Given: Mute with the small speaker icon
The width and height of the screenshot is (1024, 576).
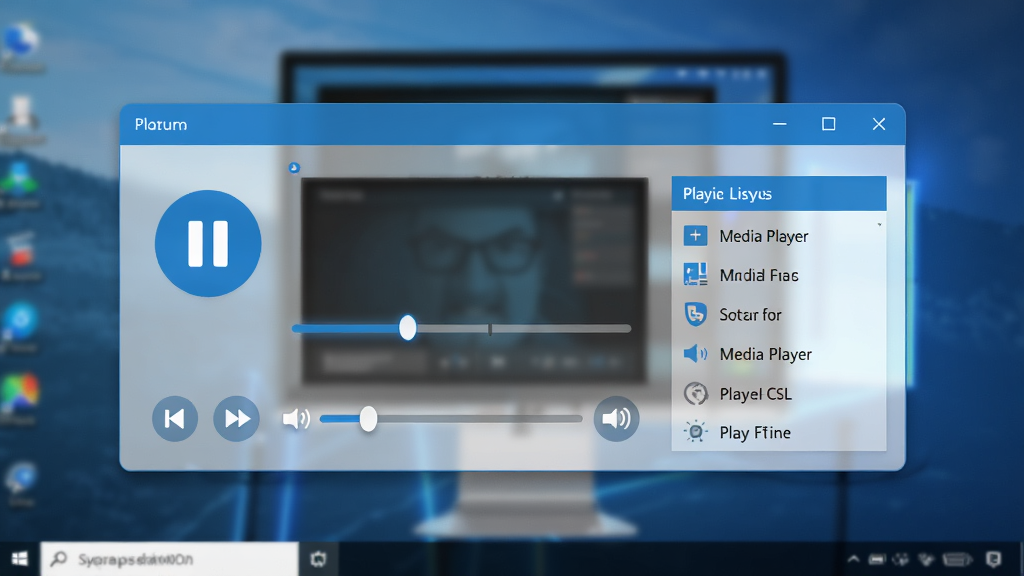Looking at the screenshot, I should pyautogui.click(x=296, y=419).
